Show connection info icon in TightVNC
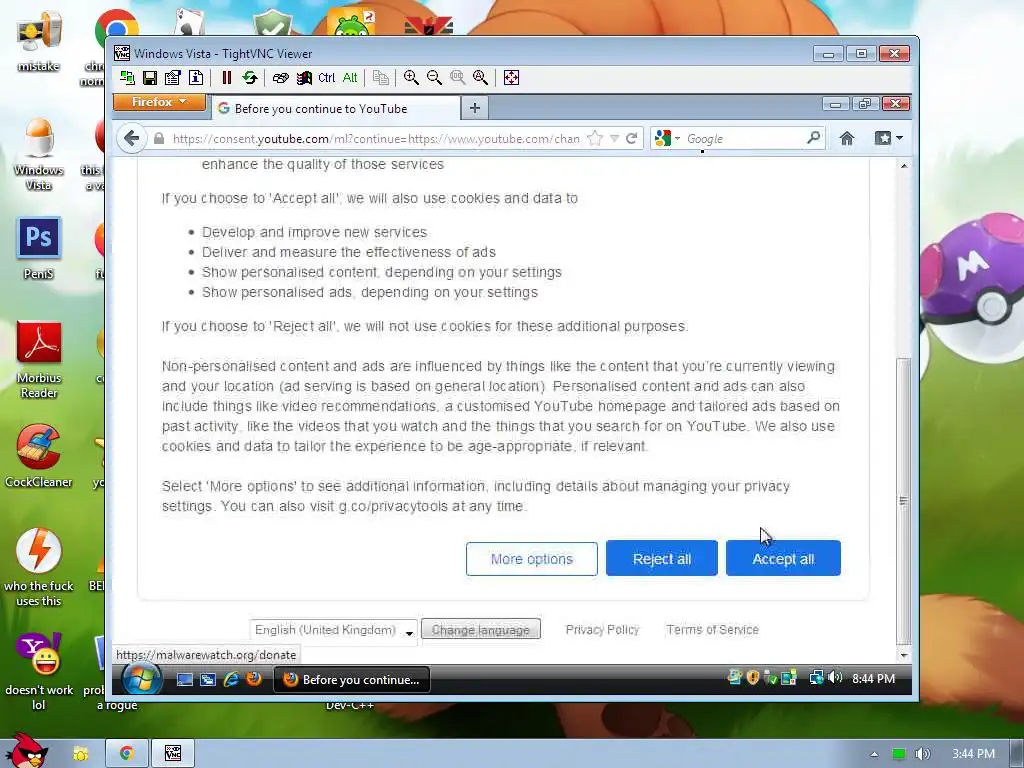1024x768 pixels. point(196,78)
